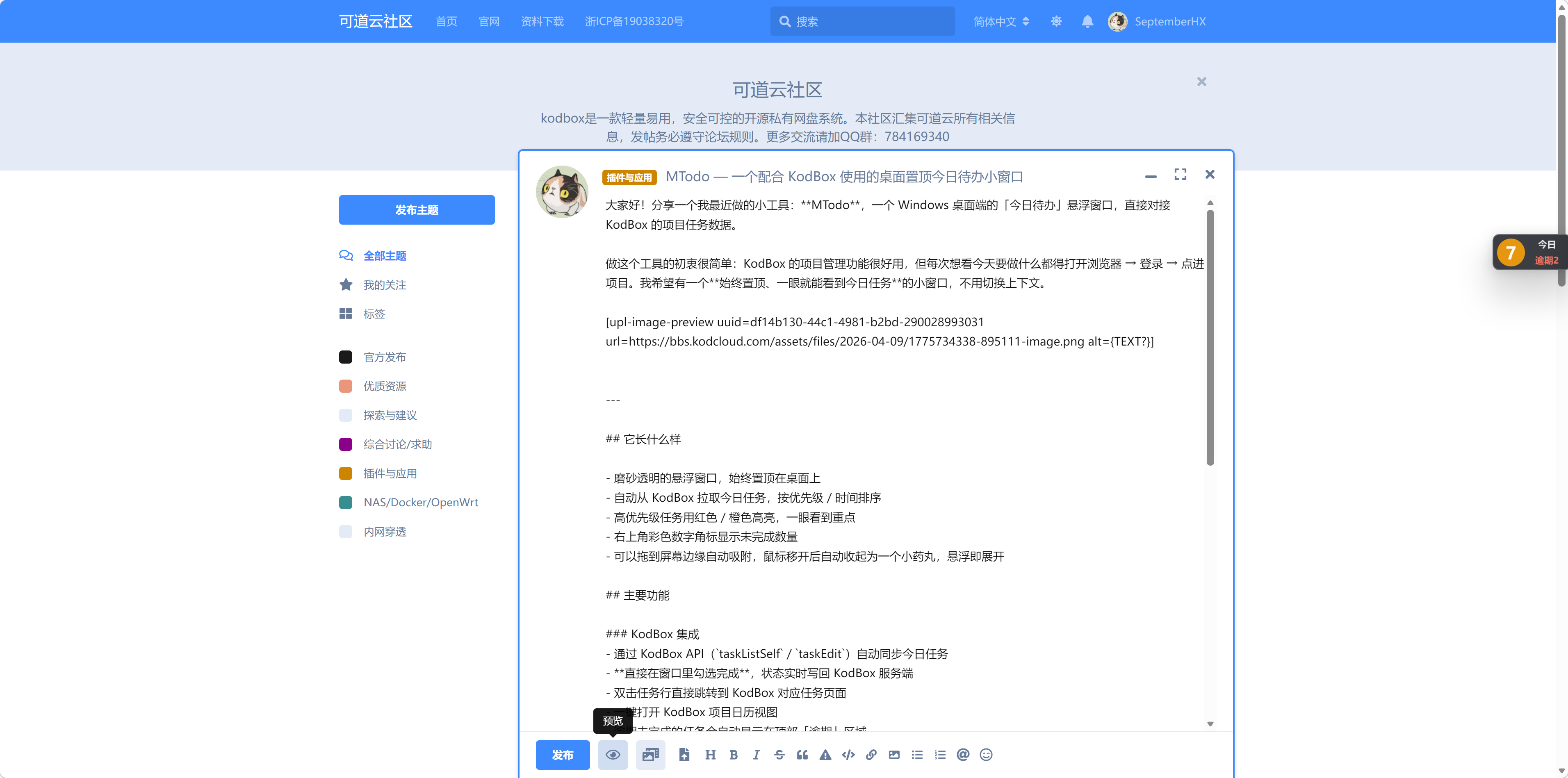Image resolution: width=1568 pixels, height=778 pixels.
Task: Open the 官方发布 tag
Action: click(385, 357)
